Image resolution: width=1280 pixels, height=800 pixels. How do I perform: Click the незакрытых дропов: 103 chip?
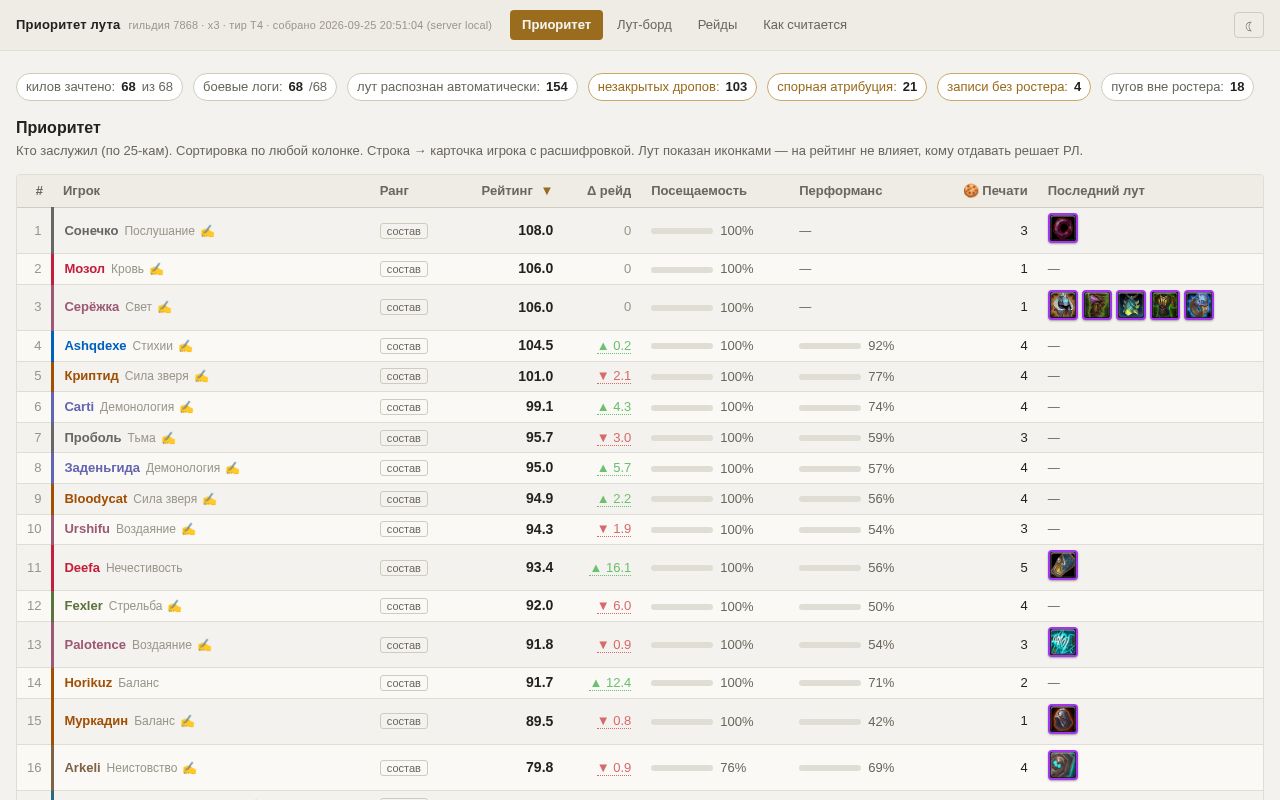[x=672, y=87]
